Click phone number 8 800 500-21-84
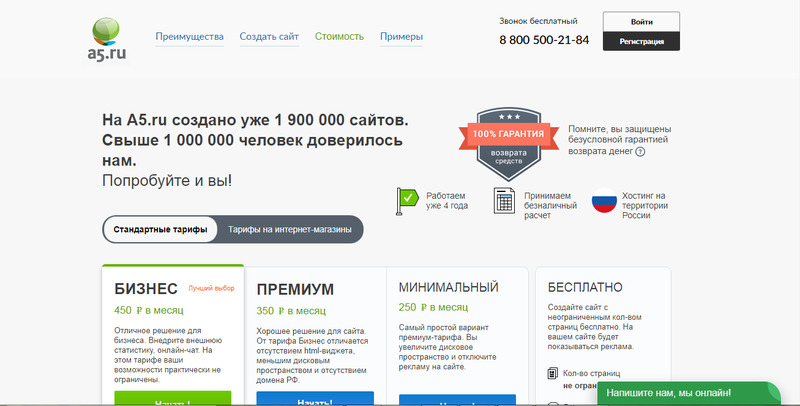The height and width of the screenshot is (406, 800). [x=544, y=40]
